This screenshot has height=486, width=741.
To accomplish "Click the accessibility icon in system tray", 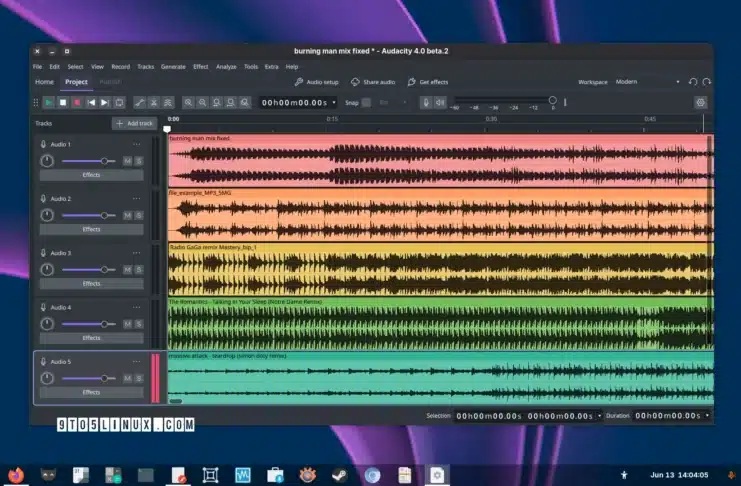I will point(624,475).
